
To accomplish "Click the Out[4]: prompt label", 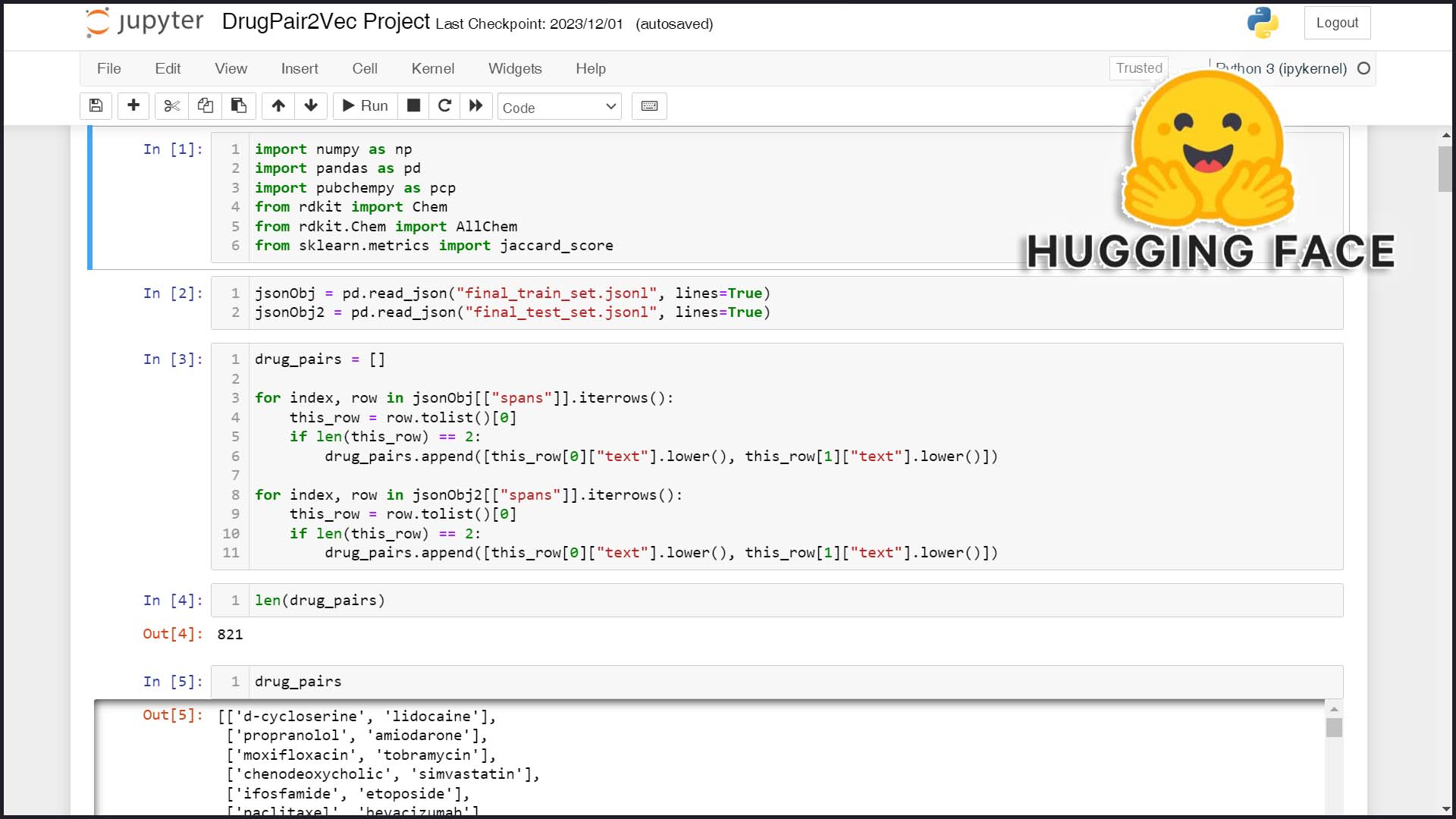I will click(173, 634).
